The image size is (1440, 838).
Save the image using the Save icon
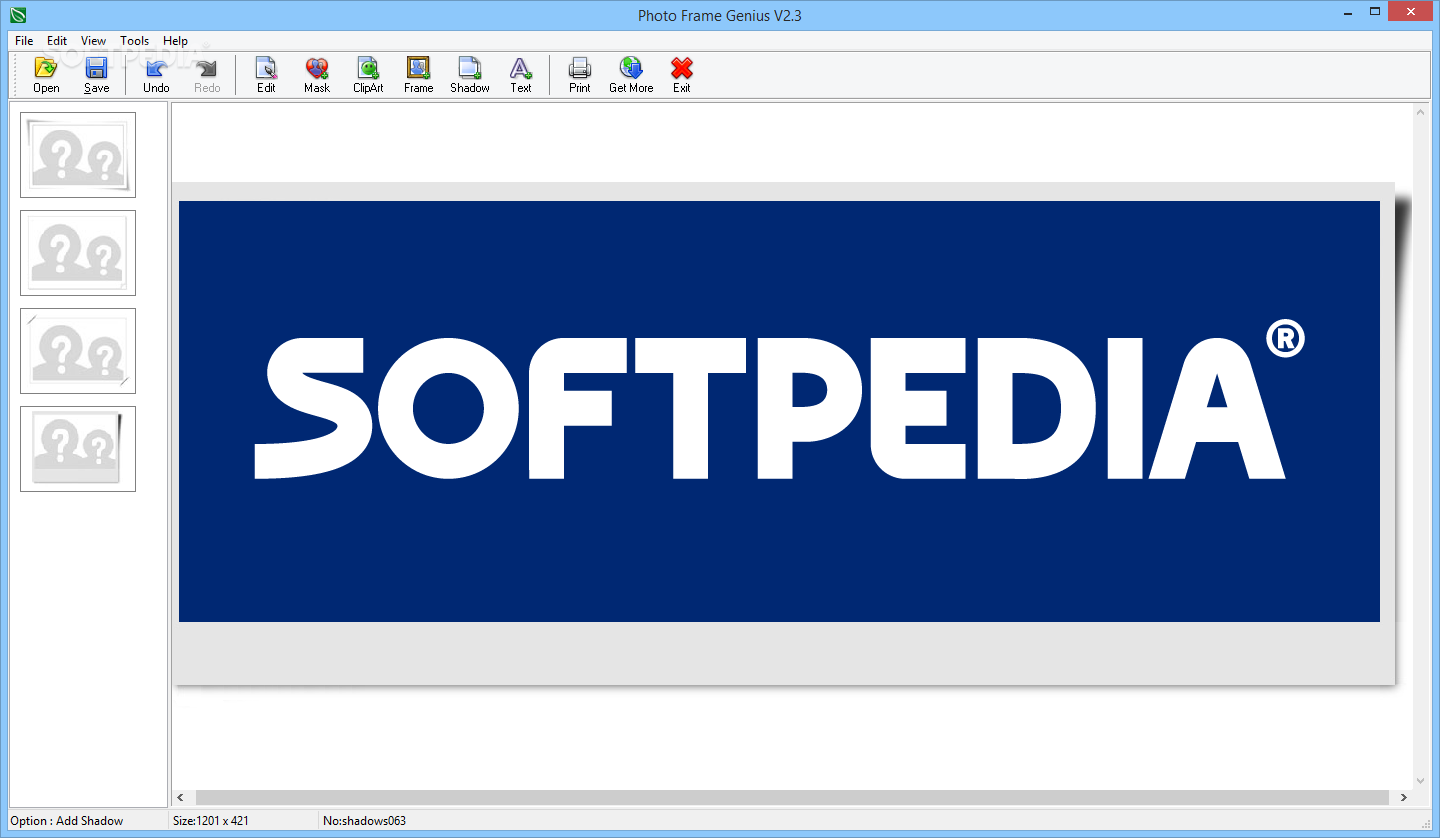[96, 75]
